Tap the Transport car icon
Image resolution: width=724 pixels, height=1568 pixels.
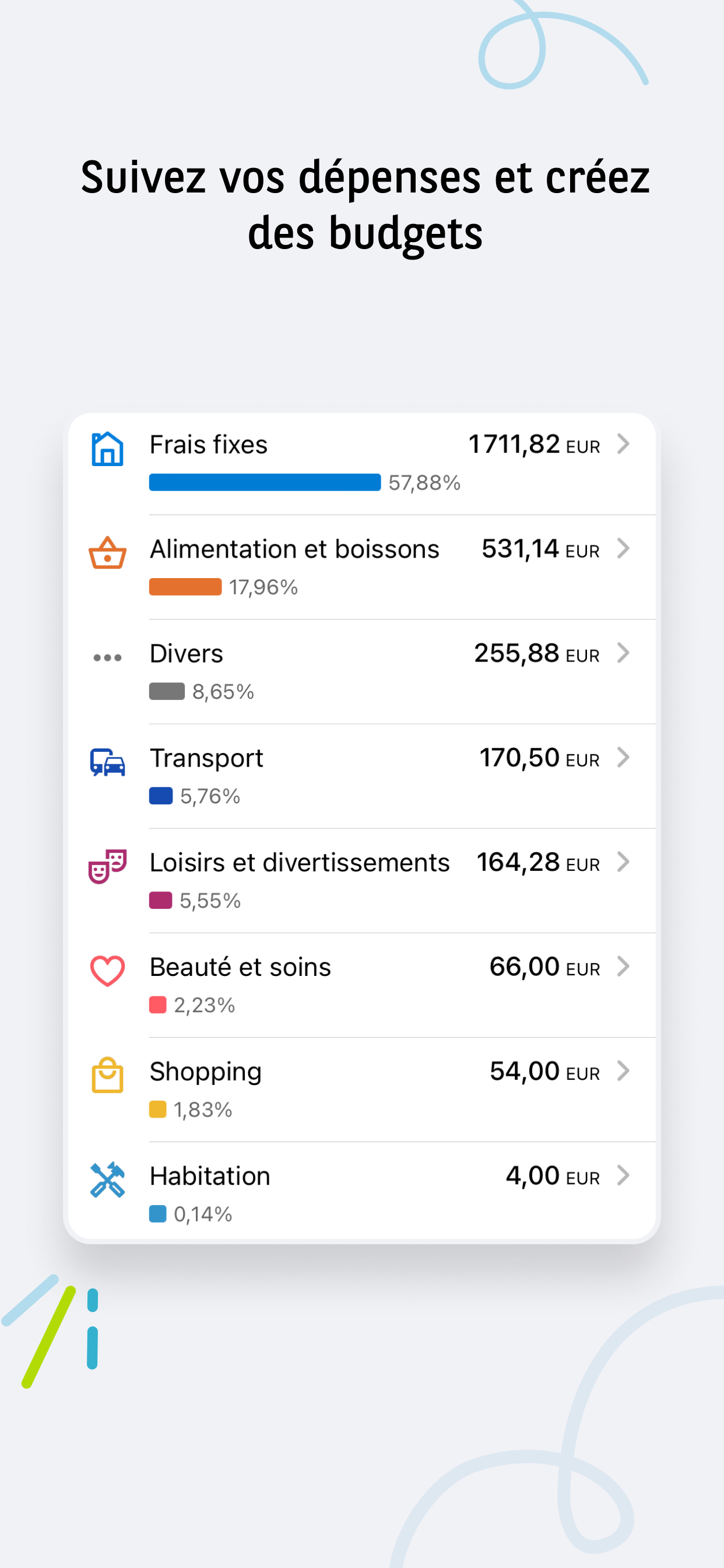[108, 762]
